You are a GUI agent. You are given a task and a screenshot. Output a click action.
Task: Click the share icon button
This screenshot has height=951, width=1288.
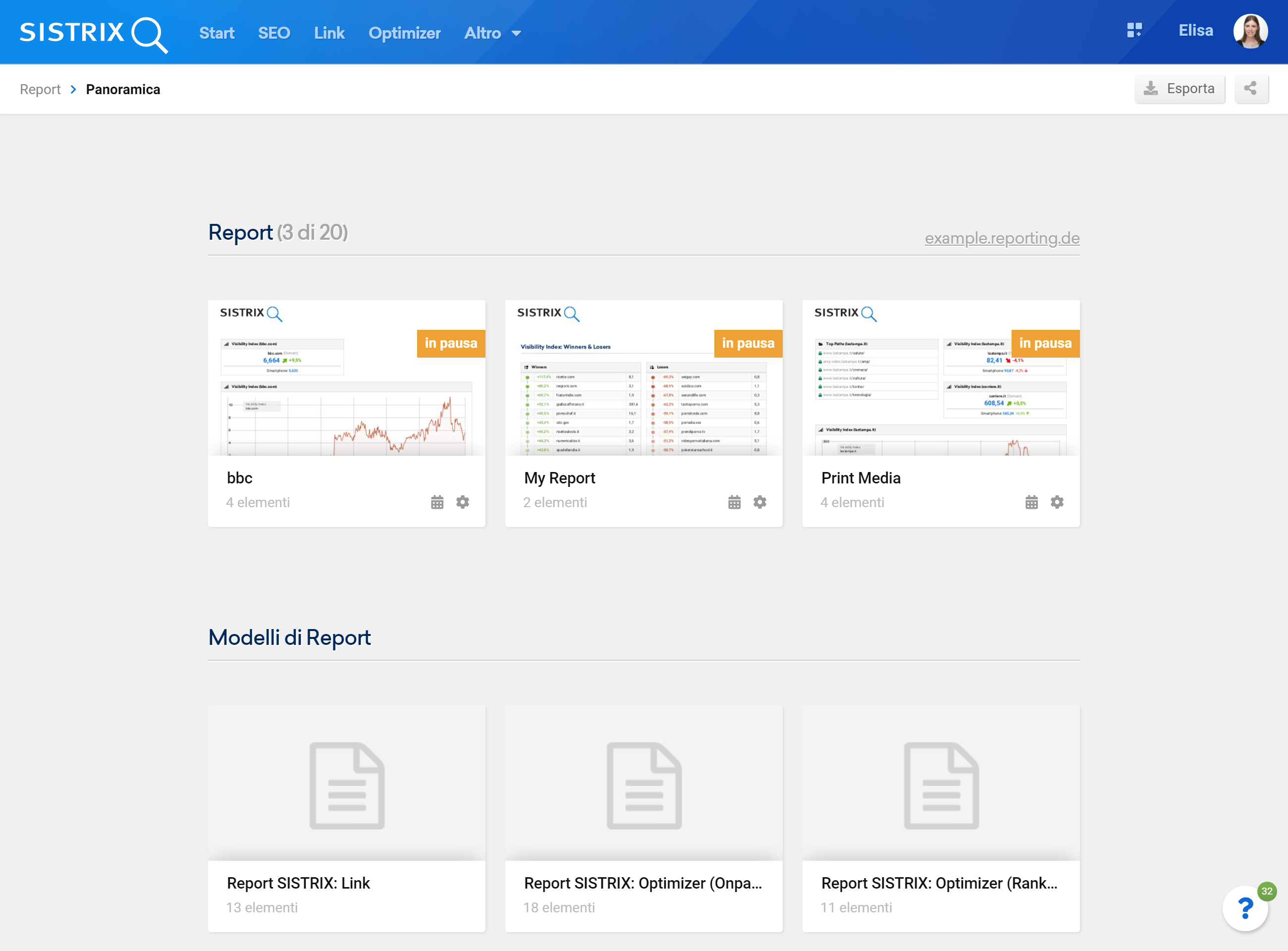coord(1250,89)
